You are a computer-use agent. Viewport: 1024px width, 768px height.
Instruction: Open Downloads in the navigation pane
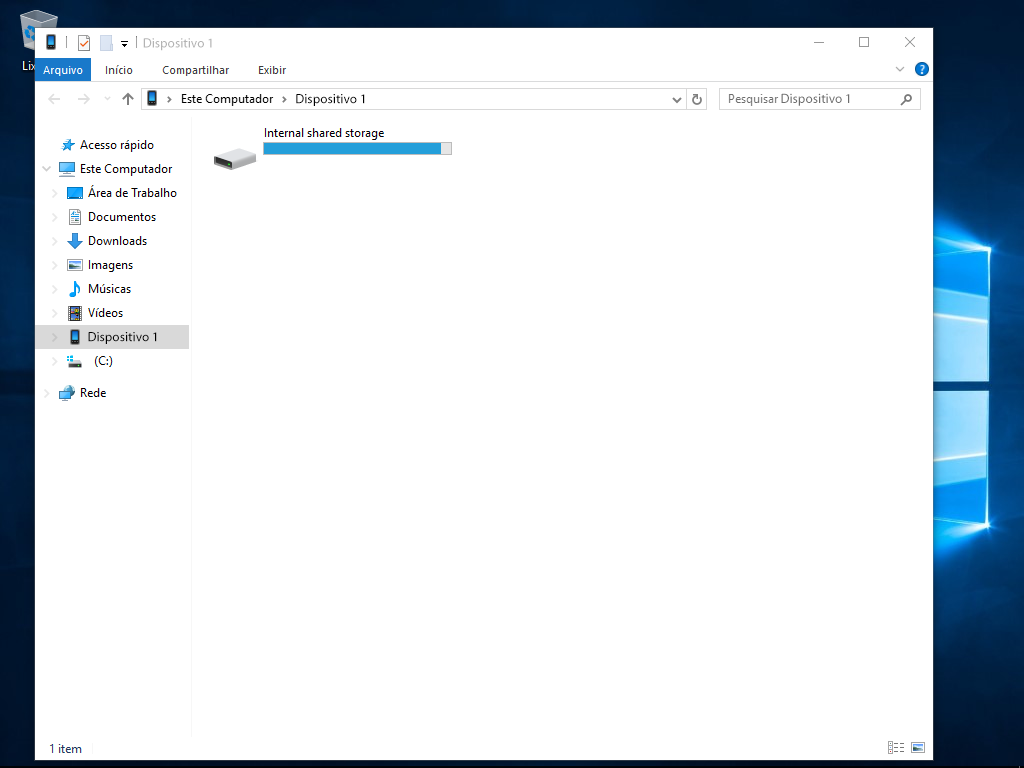[x=118, y=241]
